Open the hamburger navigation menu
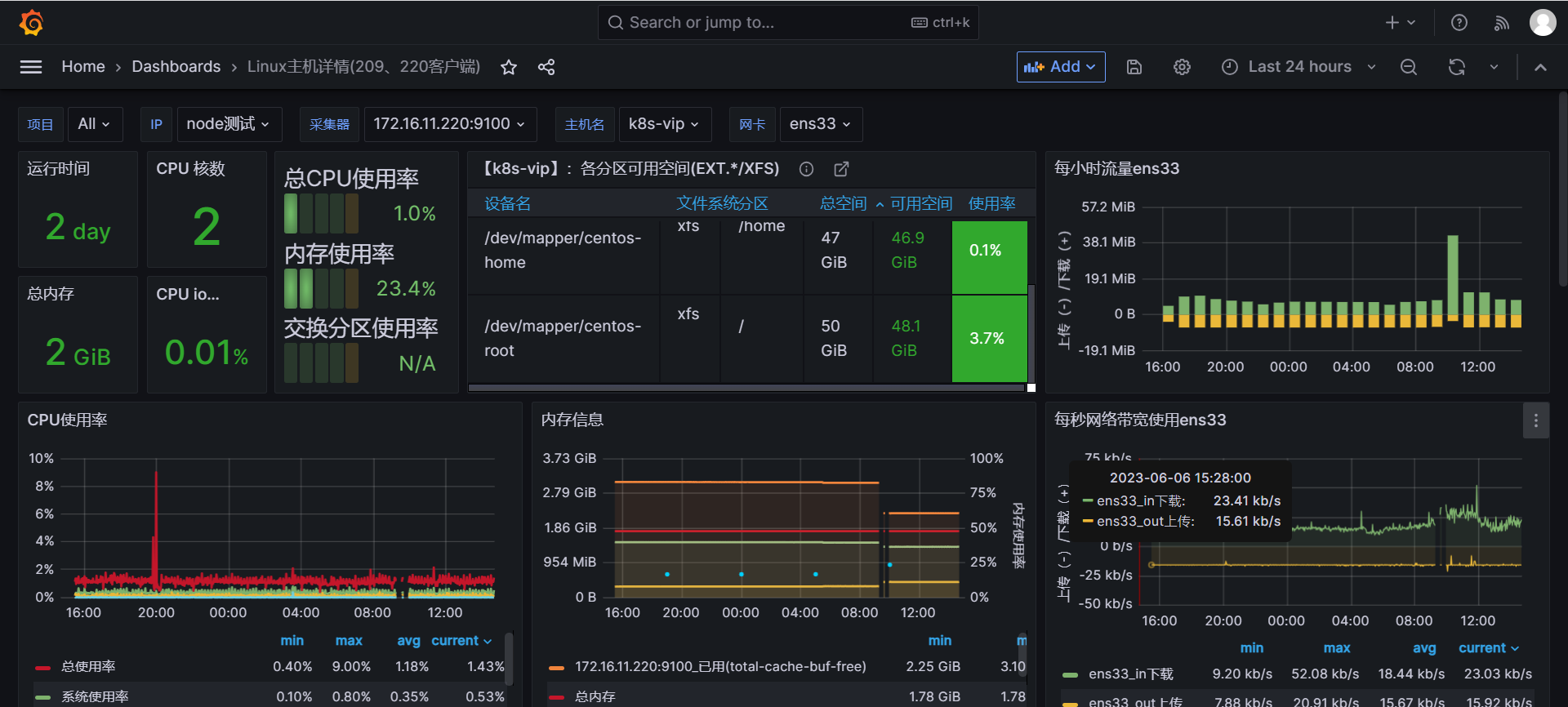 (31, 67)
